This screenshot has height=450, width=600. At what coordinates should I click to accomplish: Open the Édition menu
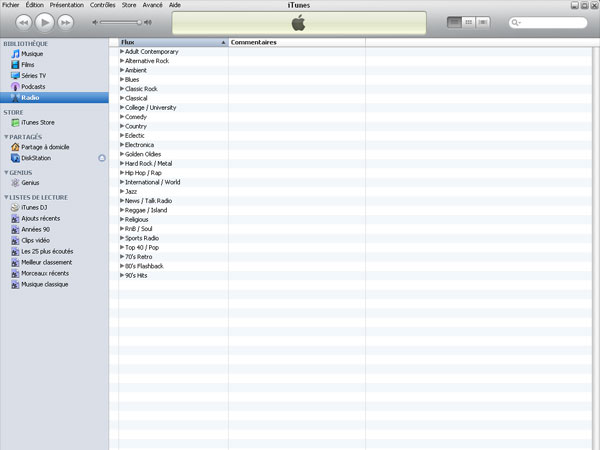[x=34, y=5]
